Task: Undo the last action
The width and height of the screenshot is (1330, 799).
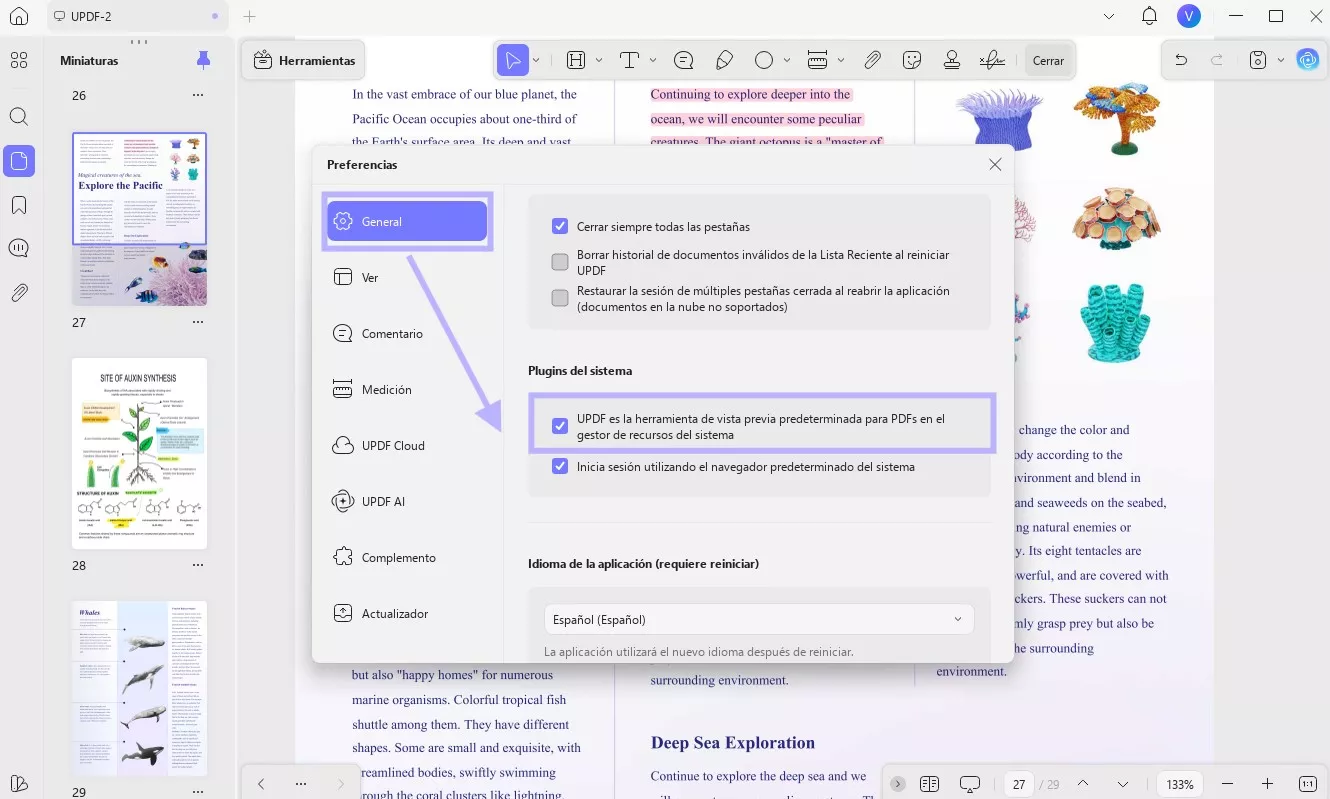Action: [x=1181, y=61]
